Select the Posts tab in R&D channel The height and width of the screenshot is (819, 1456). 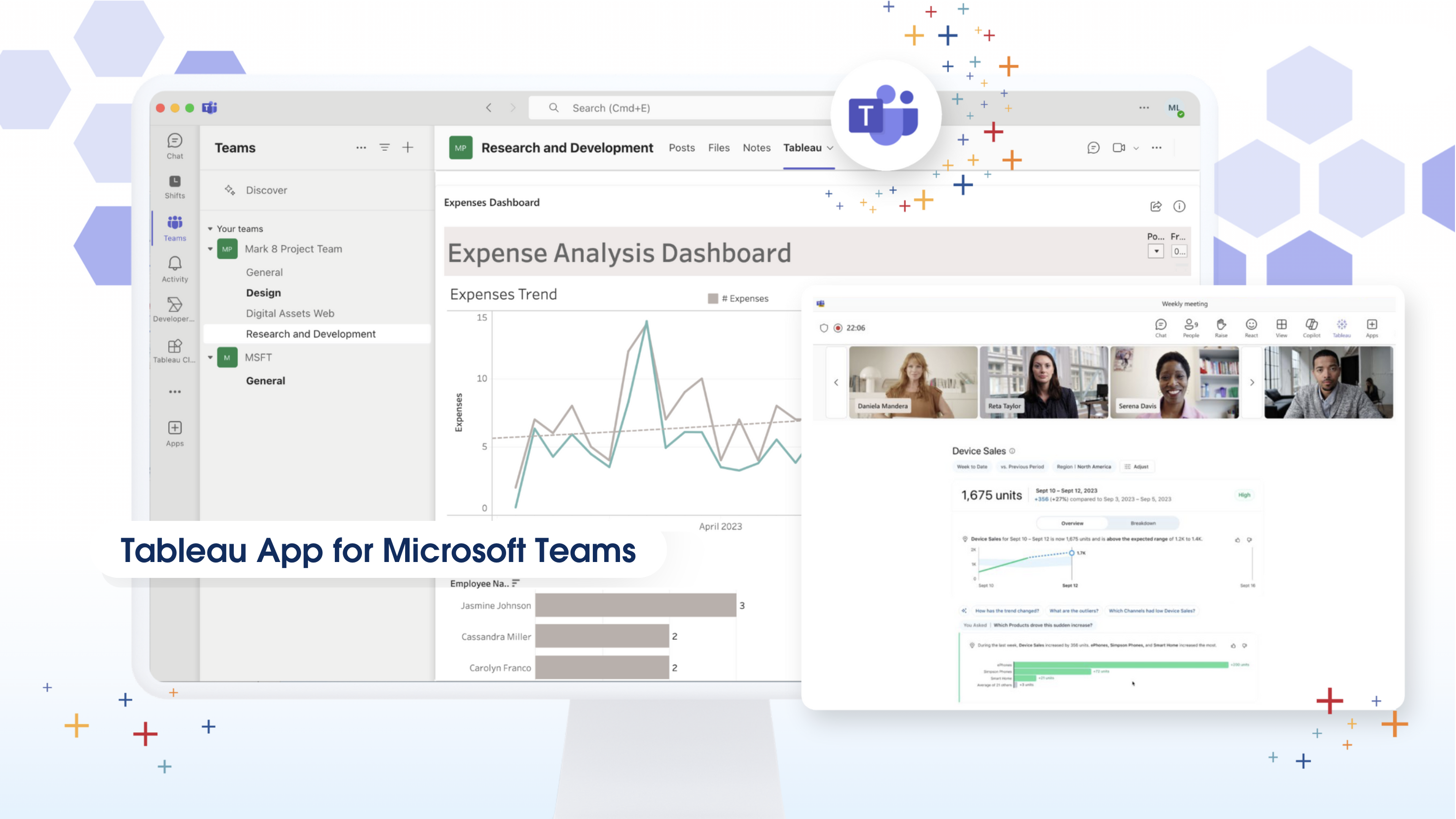(682, 148)
